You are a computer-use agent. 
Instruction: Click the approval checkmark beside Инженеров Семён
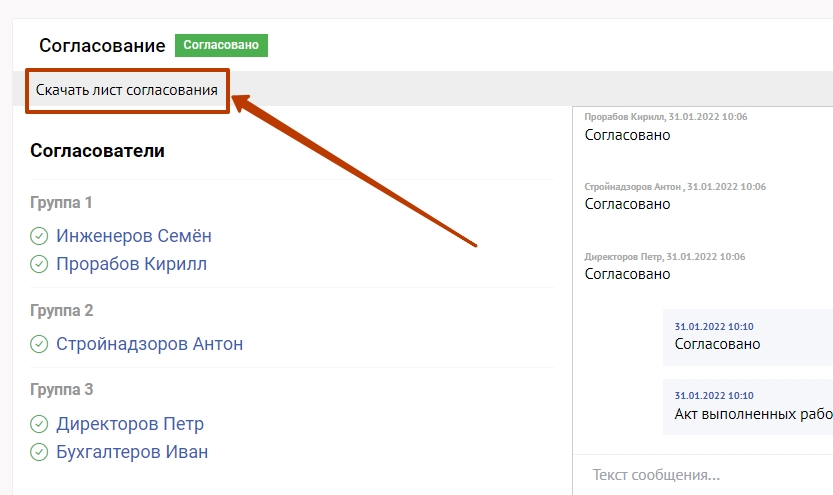39,237
